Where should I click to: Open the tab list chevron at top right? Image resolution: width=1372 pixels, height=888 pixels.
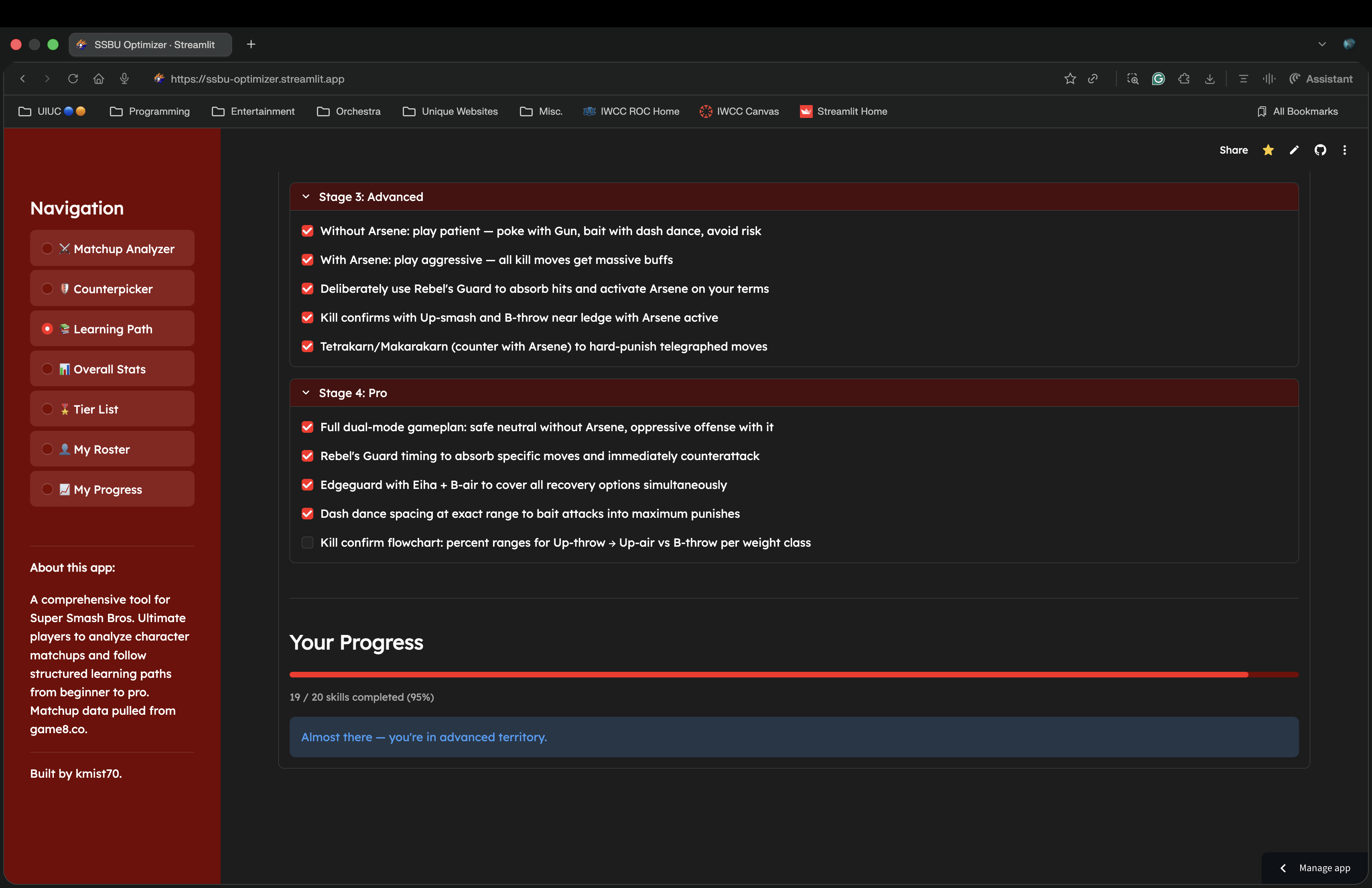[1322, 45]
